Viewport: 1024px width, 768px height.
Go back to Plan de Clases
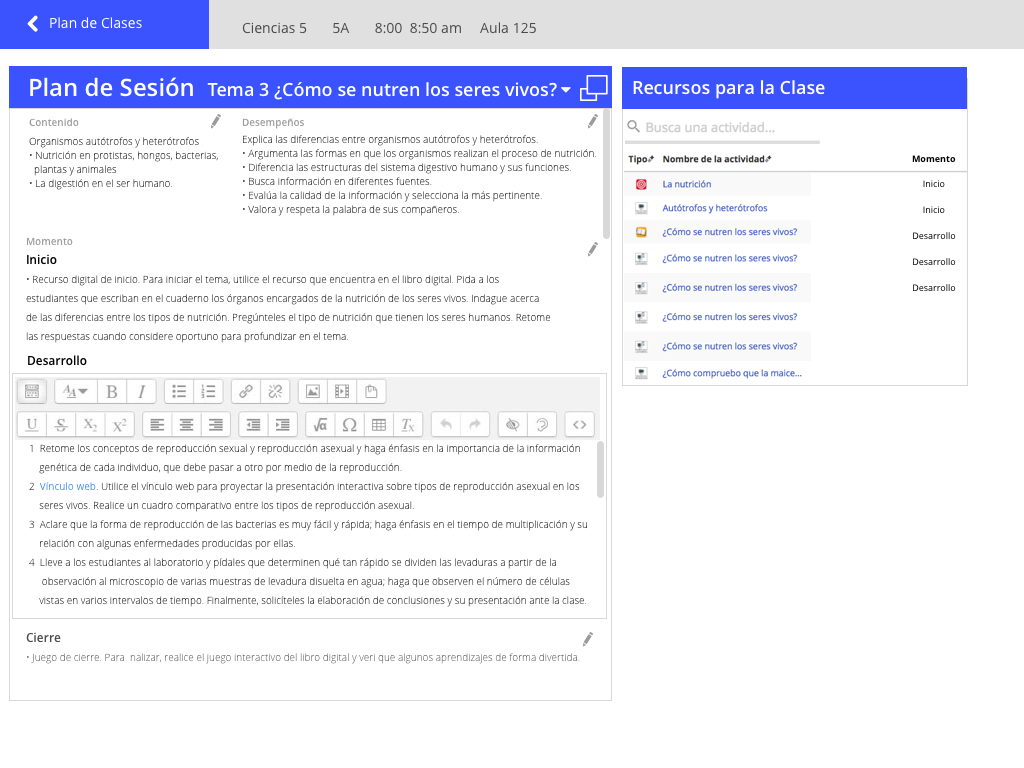coord(84,23)
